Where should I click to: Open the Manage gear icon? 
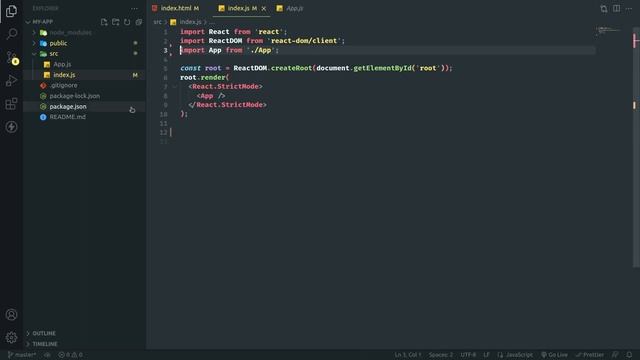[x=11, y=338]
